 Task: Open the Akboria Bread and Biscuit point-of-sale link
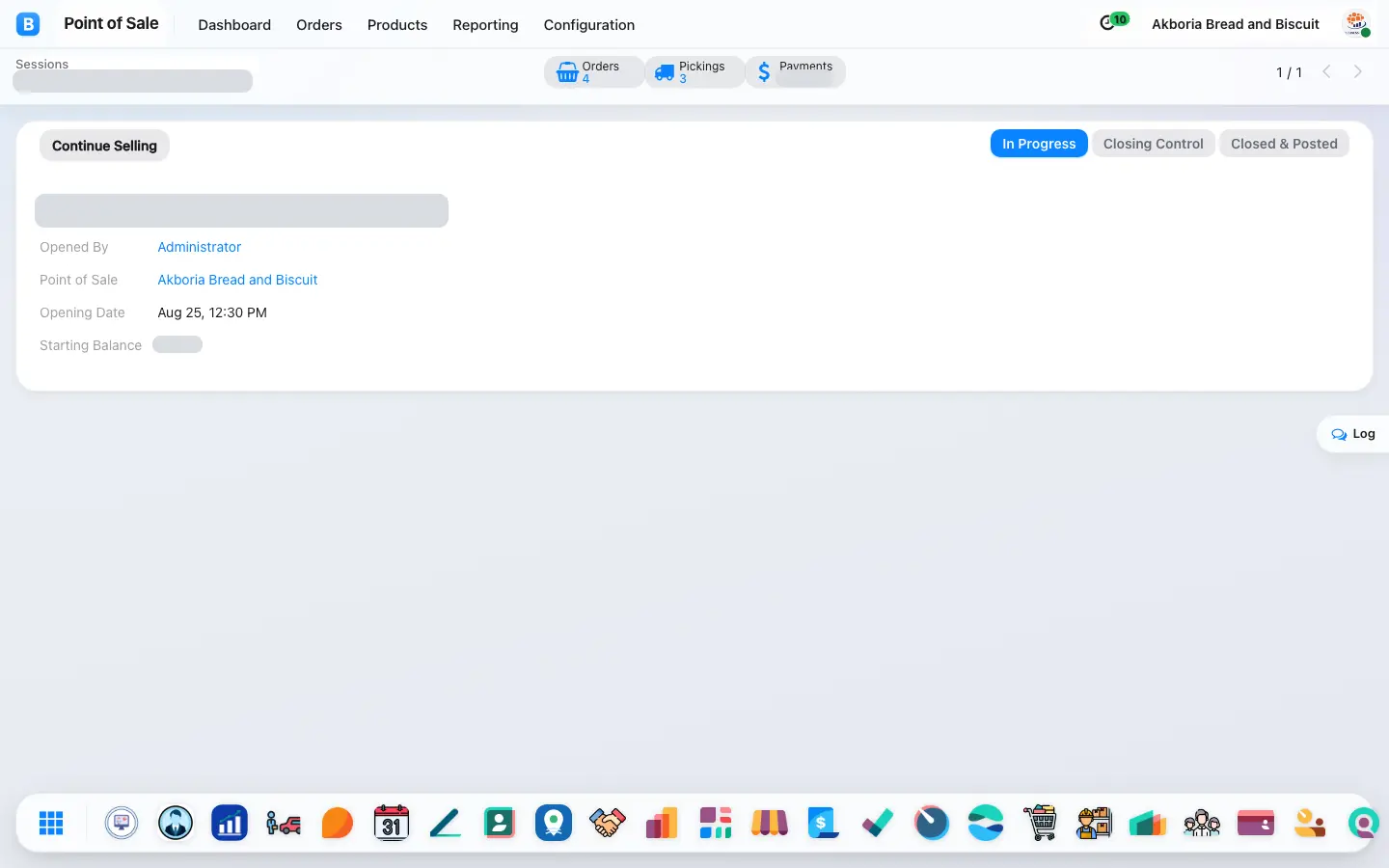[237, 280]
